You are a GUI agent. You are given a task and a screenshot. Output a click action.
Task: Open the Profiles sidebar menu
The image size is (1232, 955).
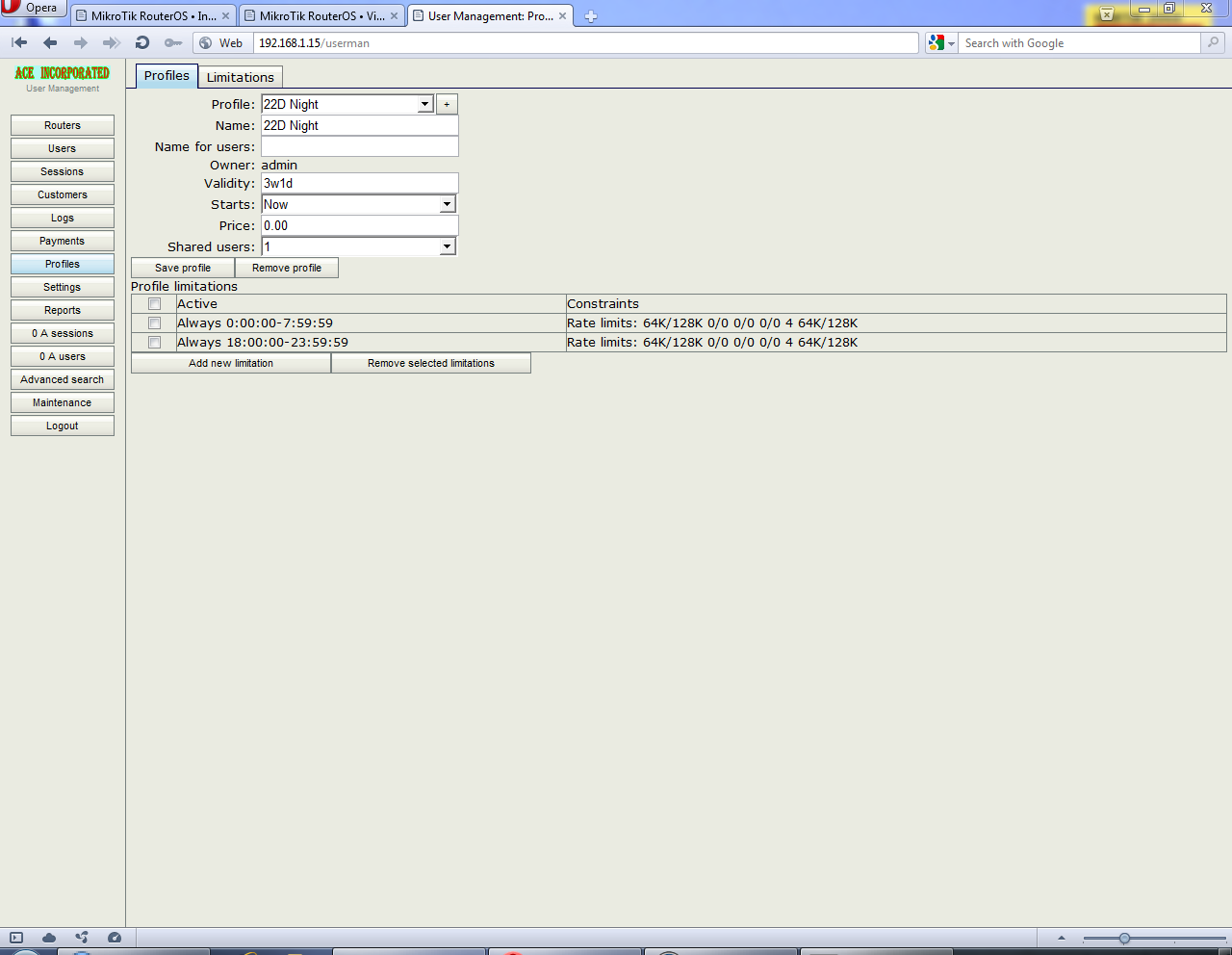tap(63, 264)
